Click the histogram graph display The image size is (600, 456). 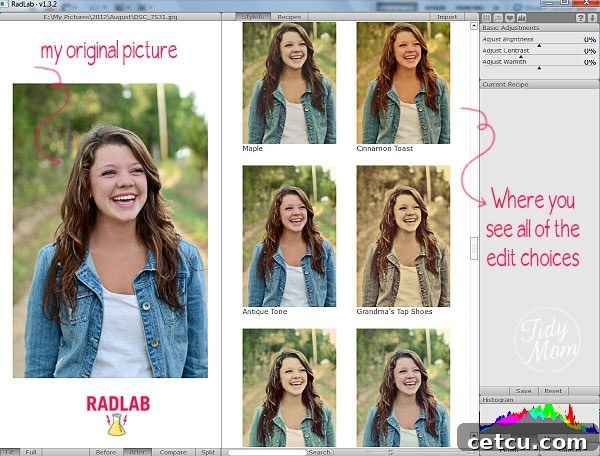[x=539, y=419]
